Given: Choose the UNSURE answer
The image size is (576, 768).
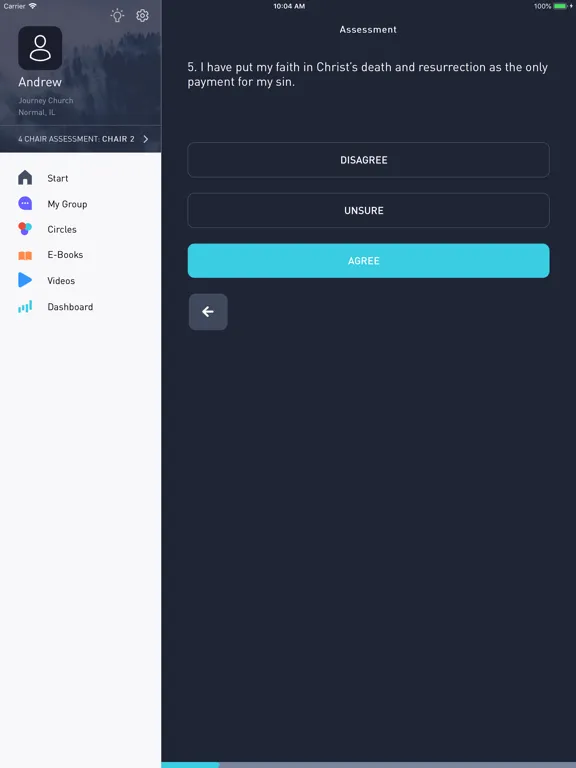Looking at the screenshot, I should click(x=368, y=210).
